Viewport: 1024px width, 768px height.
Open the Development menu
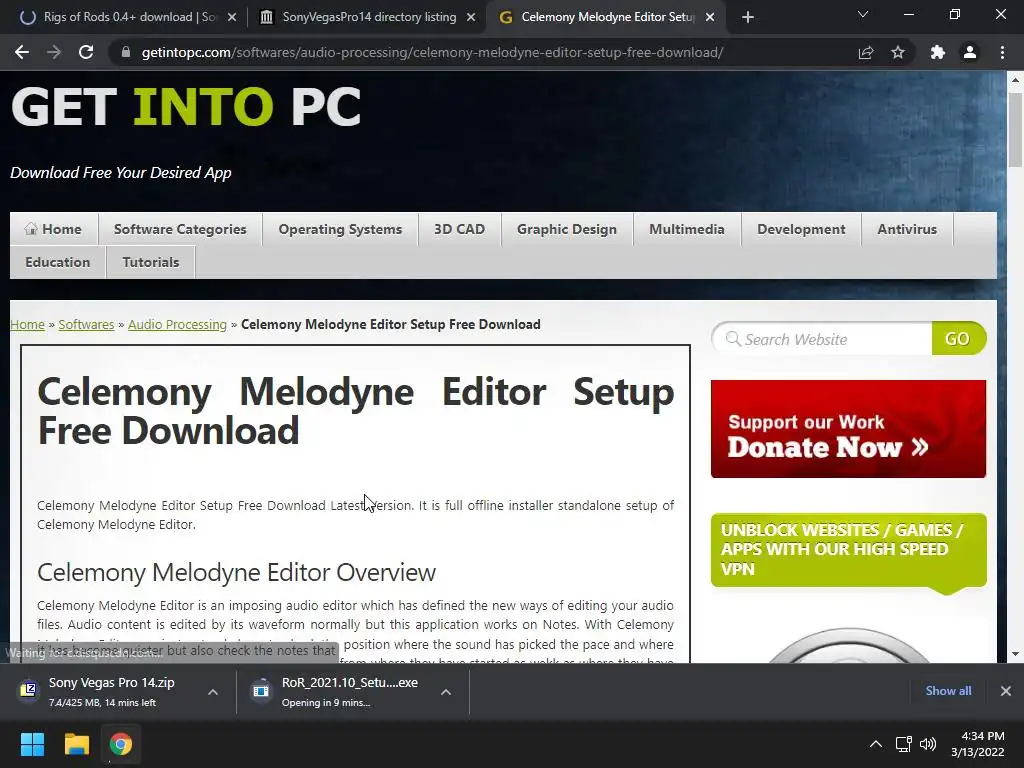point(801,229)
